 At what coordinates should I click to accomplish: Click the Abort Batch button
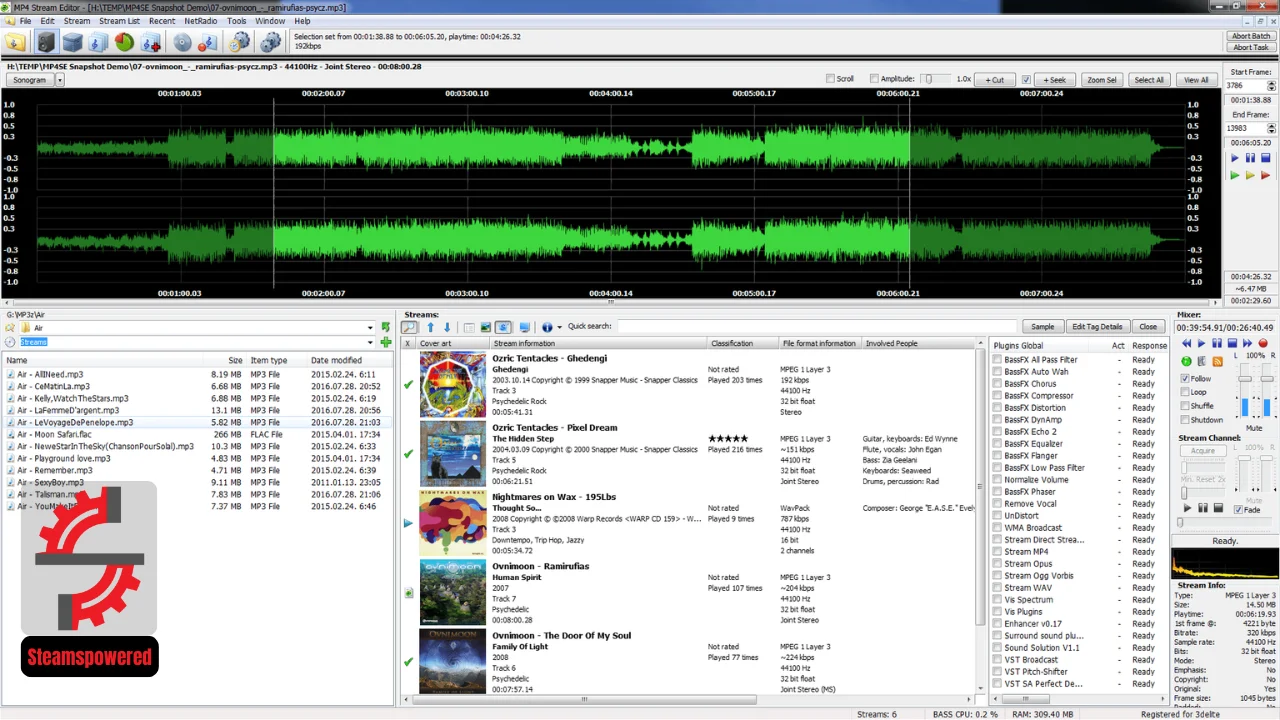coord(1250,36)
